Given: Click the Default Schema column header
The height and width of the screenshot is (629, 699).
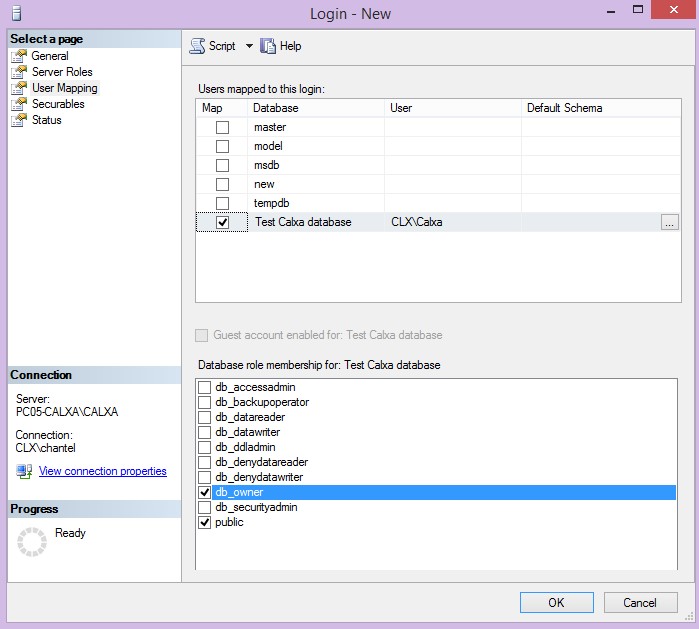Looking at the screenshot, I should click(x=601, y=108).
